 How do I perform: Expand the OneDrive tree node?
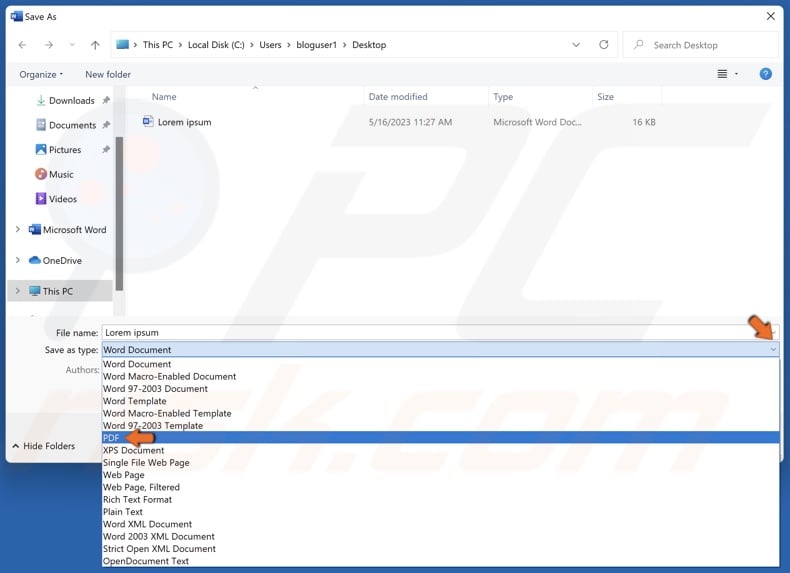pyautogui.click(x=18, y=260)
